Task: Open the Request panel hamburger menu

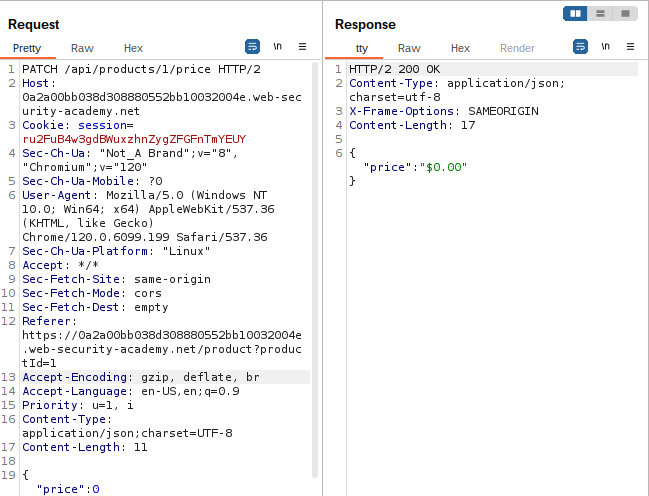Action: click(x=302, y=47)
